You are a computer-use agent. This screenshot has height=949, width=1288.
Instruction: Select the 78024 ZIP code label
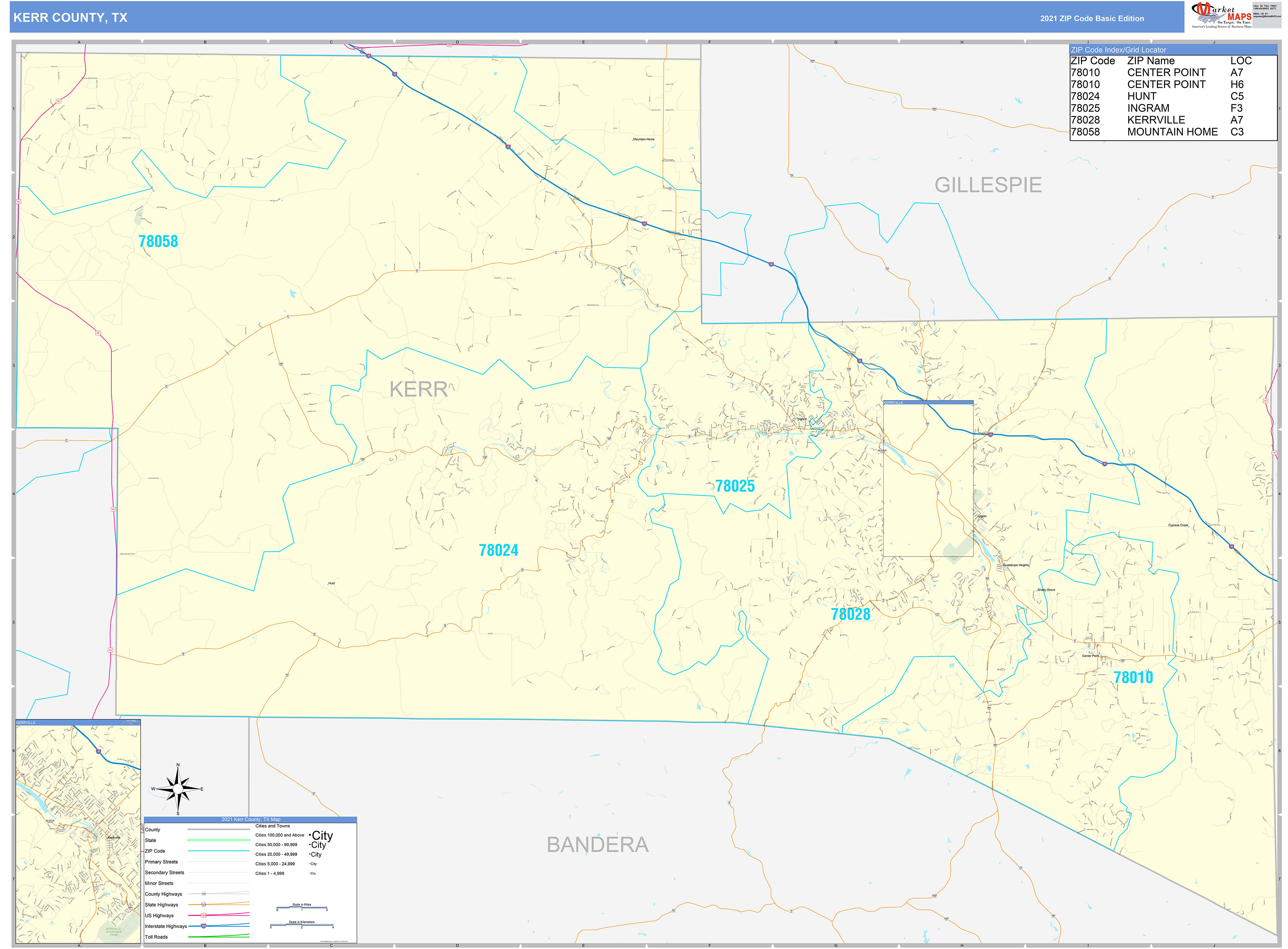(498, 550)
